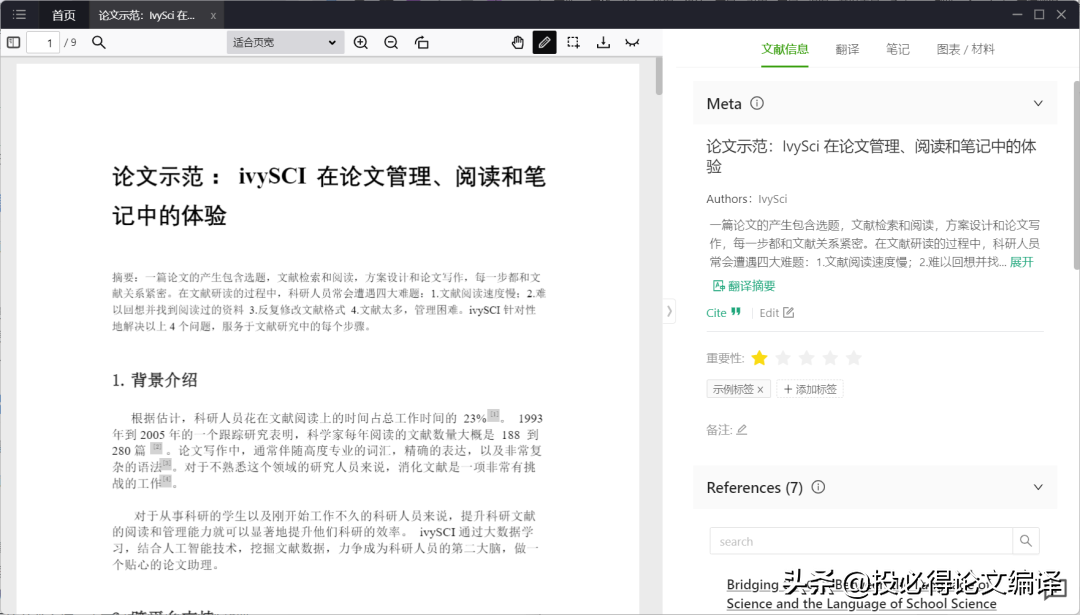
Task: Select the 论文示范 document tab
Action: tap(147, 15)
